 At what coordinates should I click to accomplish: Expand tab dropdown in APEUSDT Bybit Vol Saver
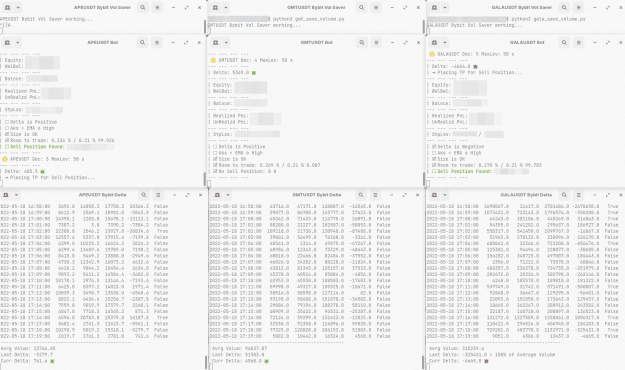tap(18, 8)
